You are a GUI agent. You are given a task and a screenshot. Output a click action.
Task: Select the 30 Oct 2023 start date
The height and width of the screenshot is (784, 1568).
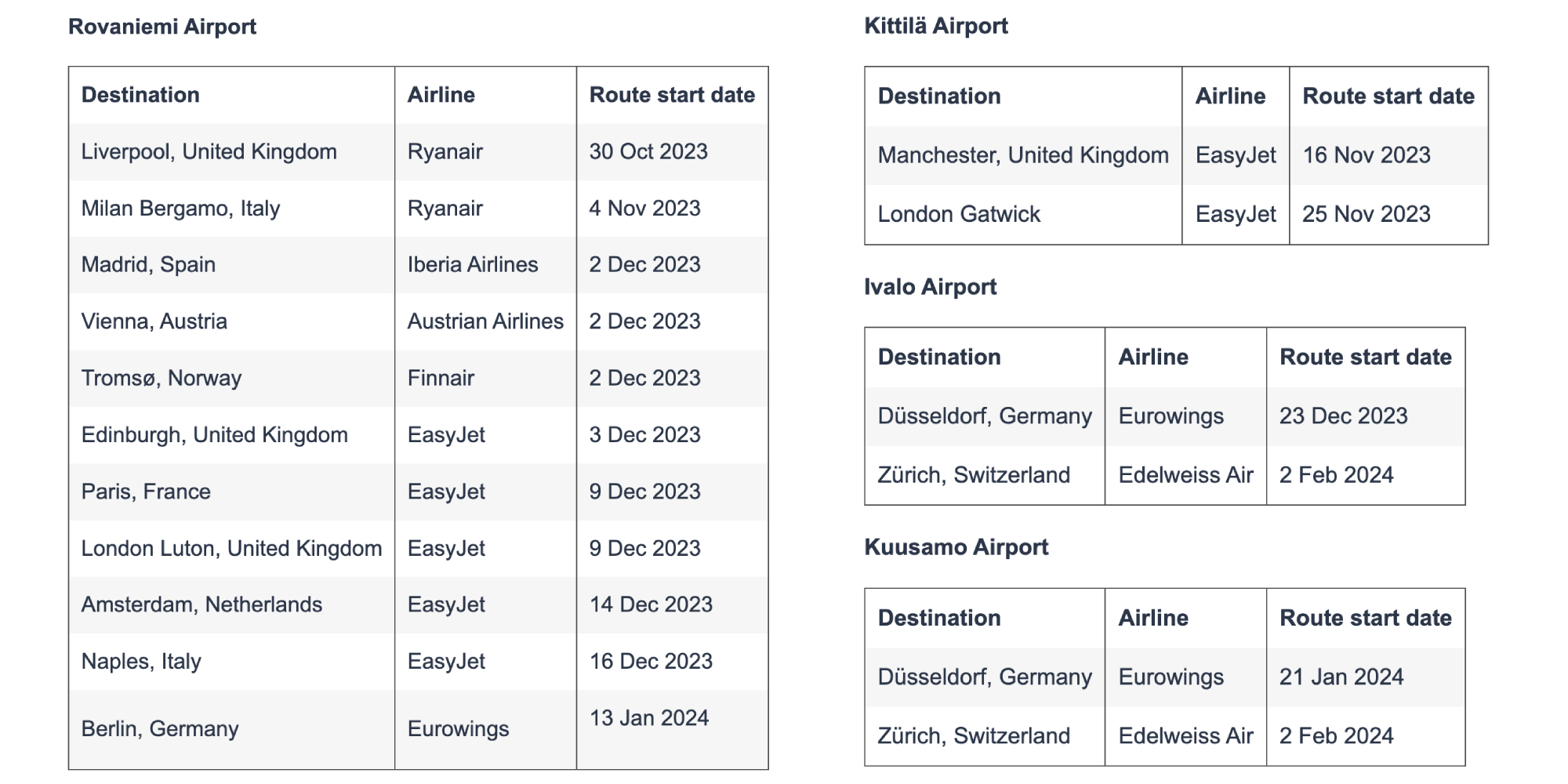point(648,151)
